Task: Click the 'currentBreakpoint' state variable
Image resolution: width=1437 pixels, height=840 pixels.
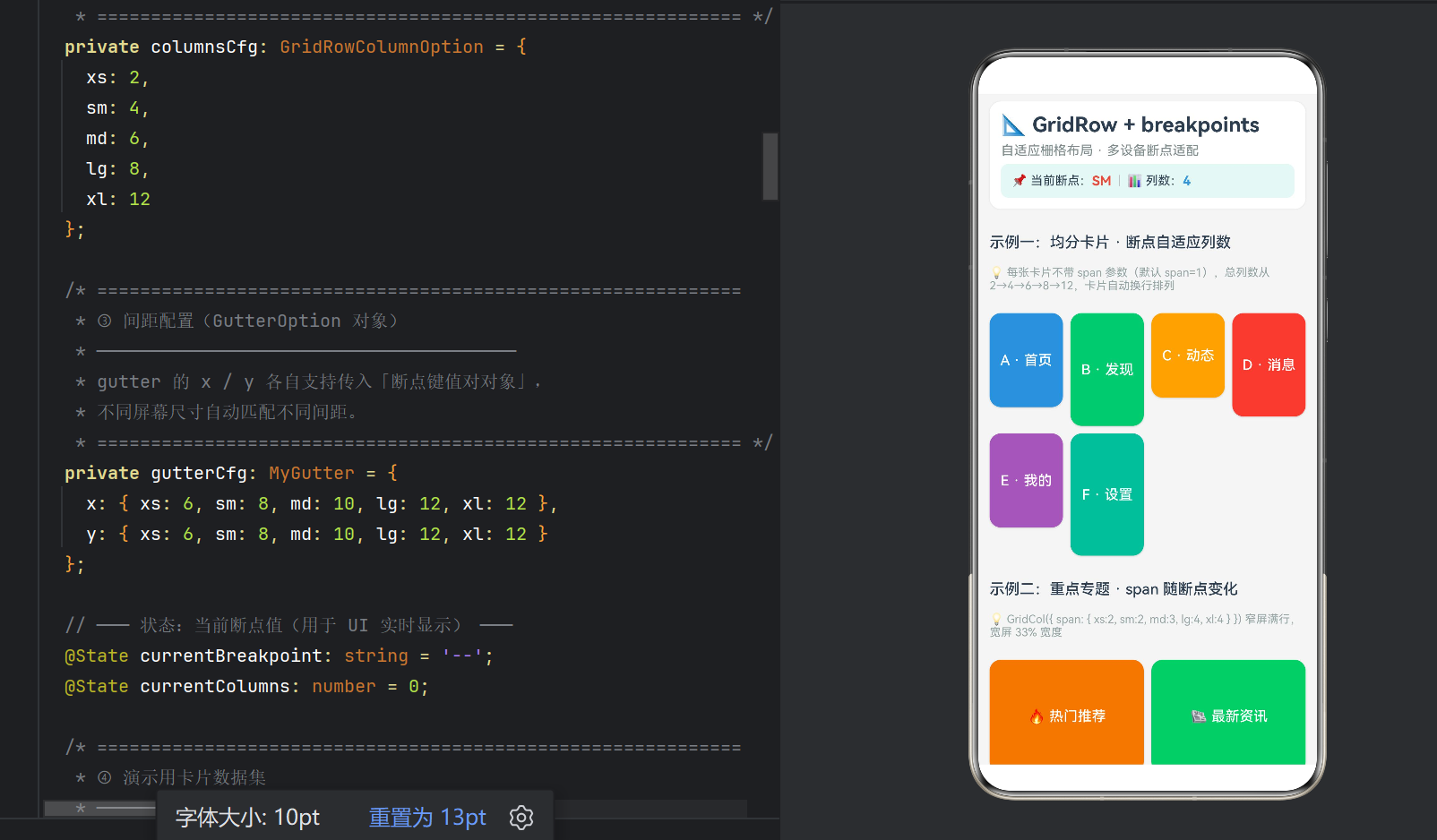Action: (x=231, y=656)
